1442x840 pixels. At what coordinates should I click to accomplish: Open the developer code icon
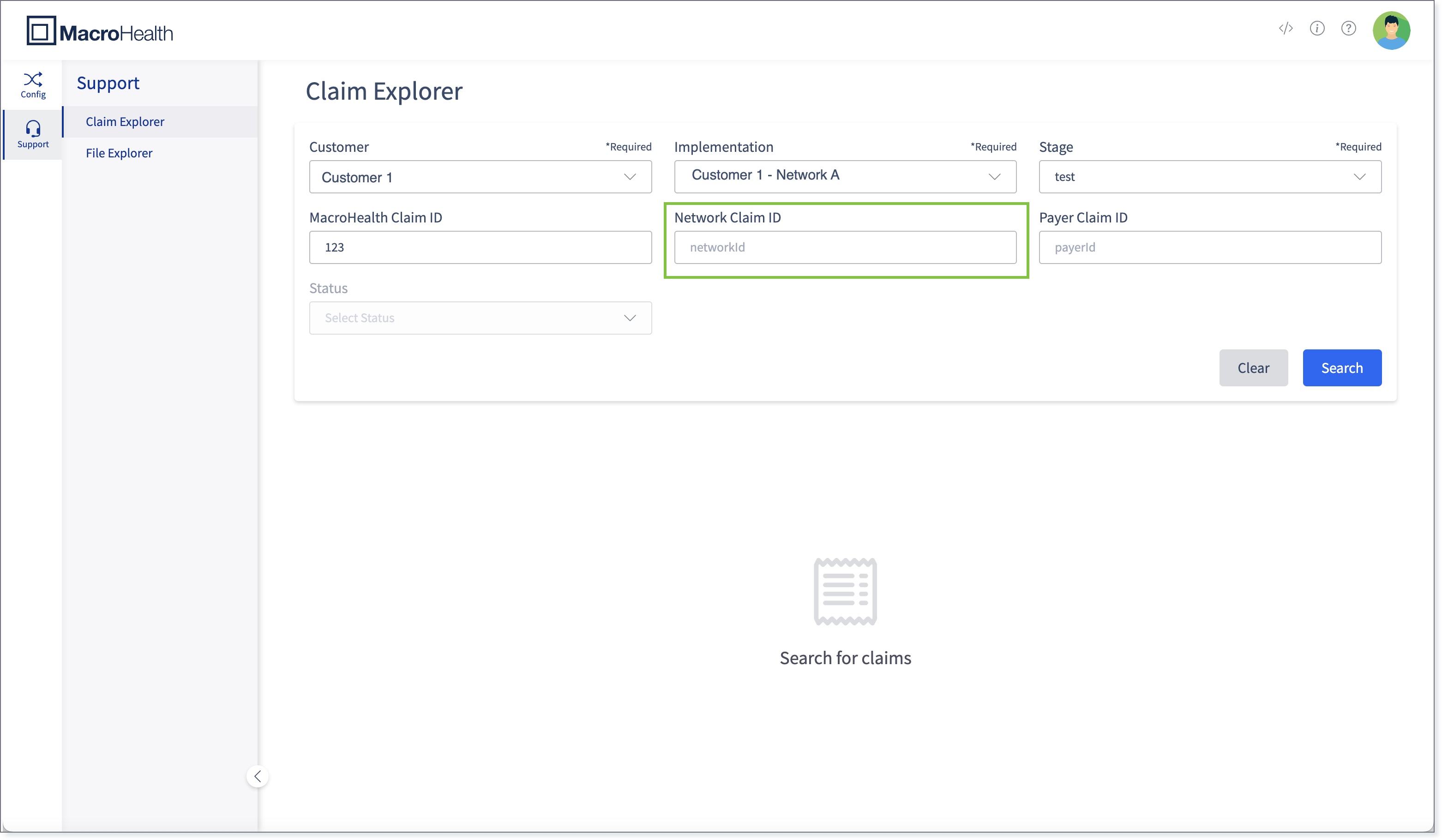coord(1285,28)
